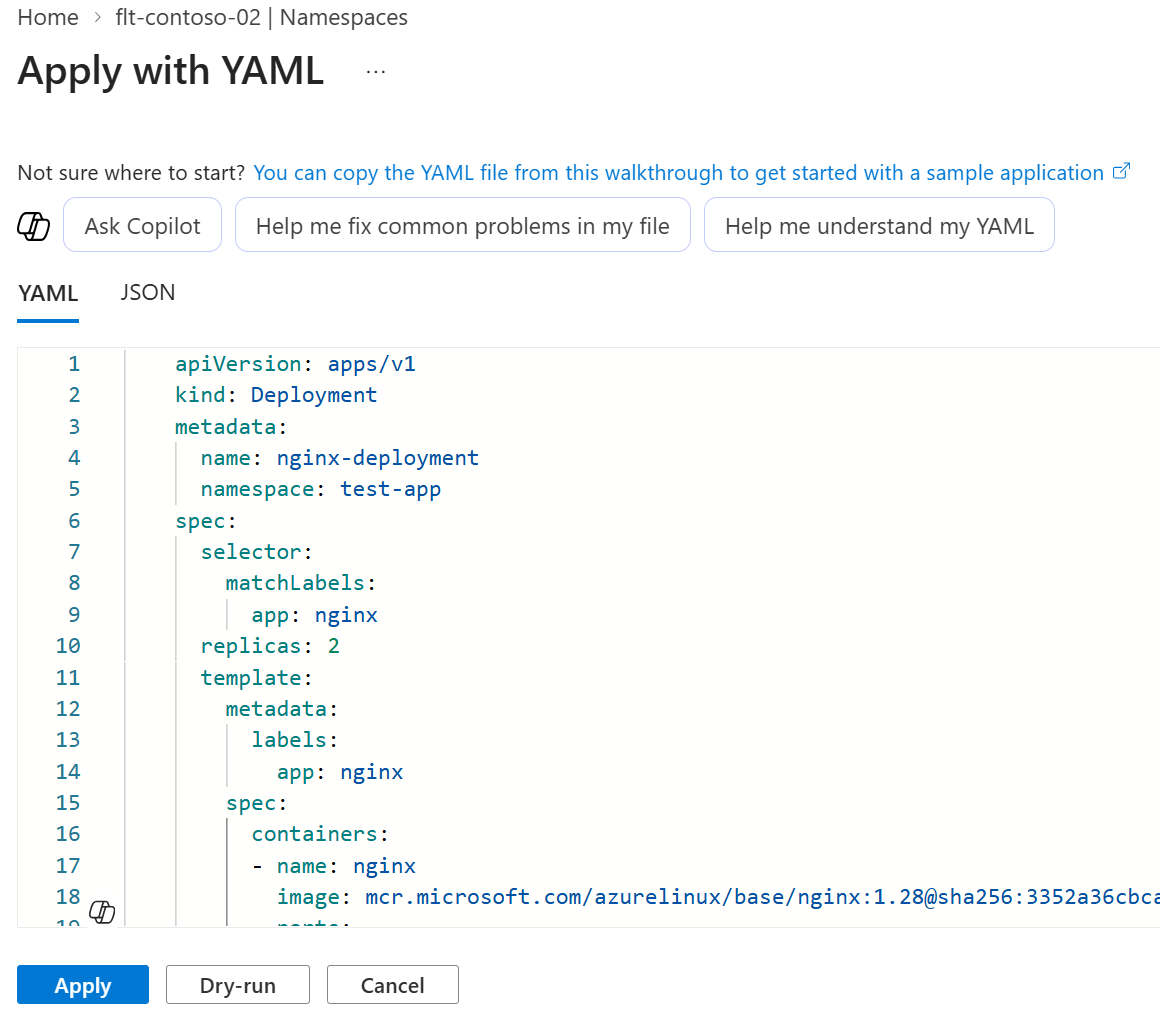Click the 'spec:' on line 6
Viewport: 1160px width, 1018px height.
pos(206,521)
